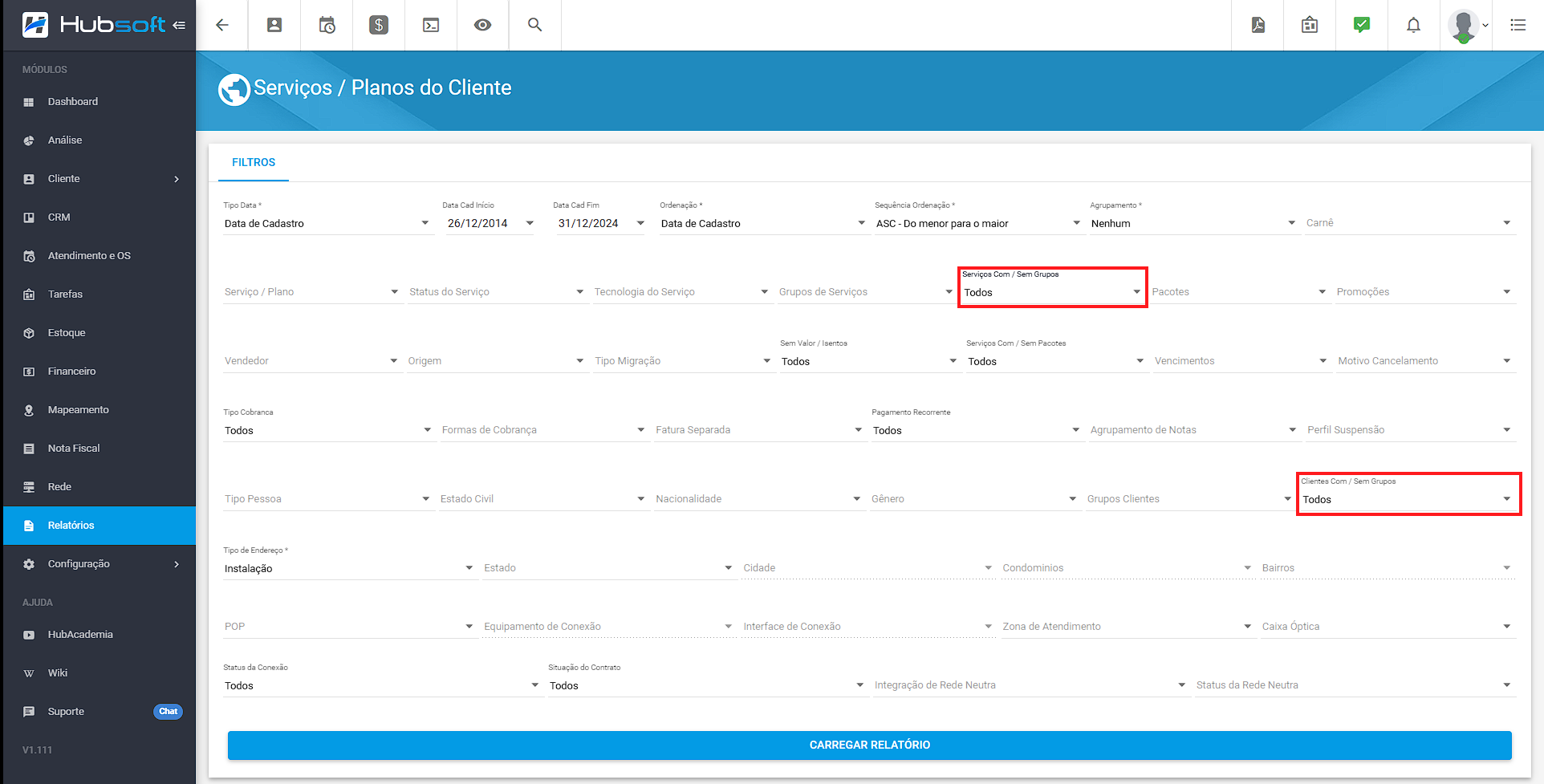Collapse sidebar with the arrow next to Hubsoft
The image size is (1544, 784).
[179, 25]
